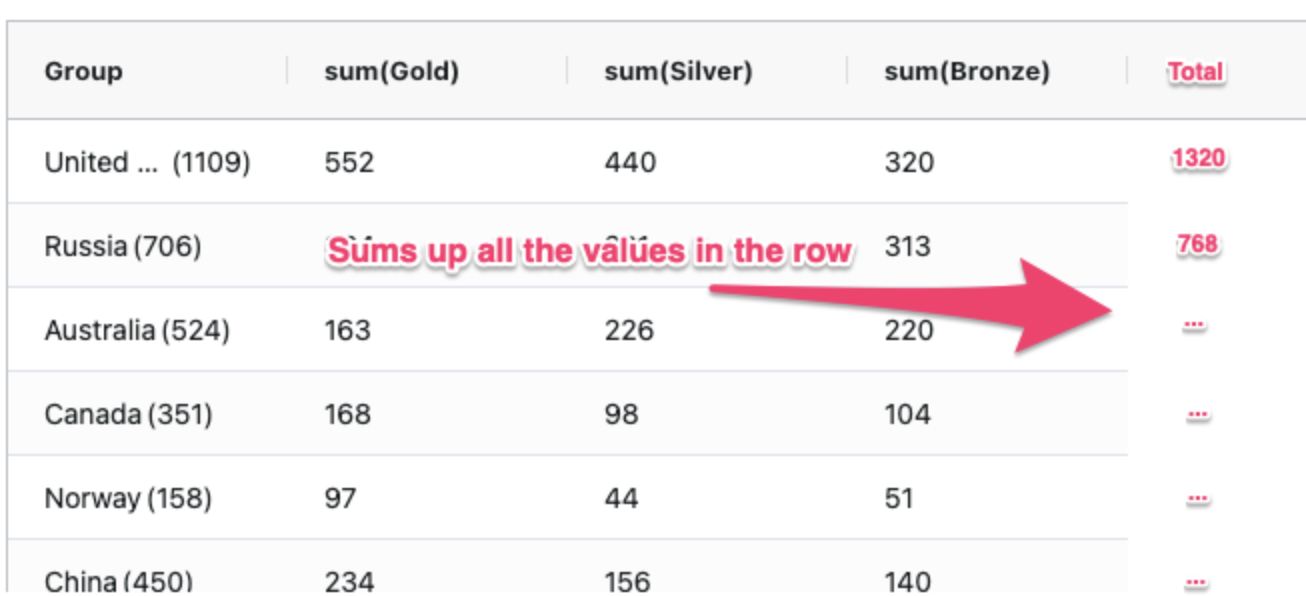The height and width of the screenshot is (596, 1306).
Task: Select Russia's bronze cell showing 313
Action: pos(908,246)
